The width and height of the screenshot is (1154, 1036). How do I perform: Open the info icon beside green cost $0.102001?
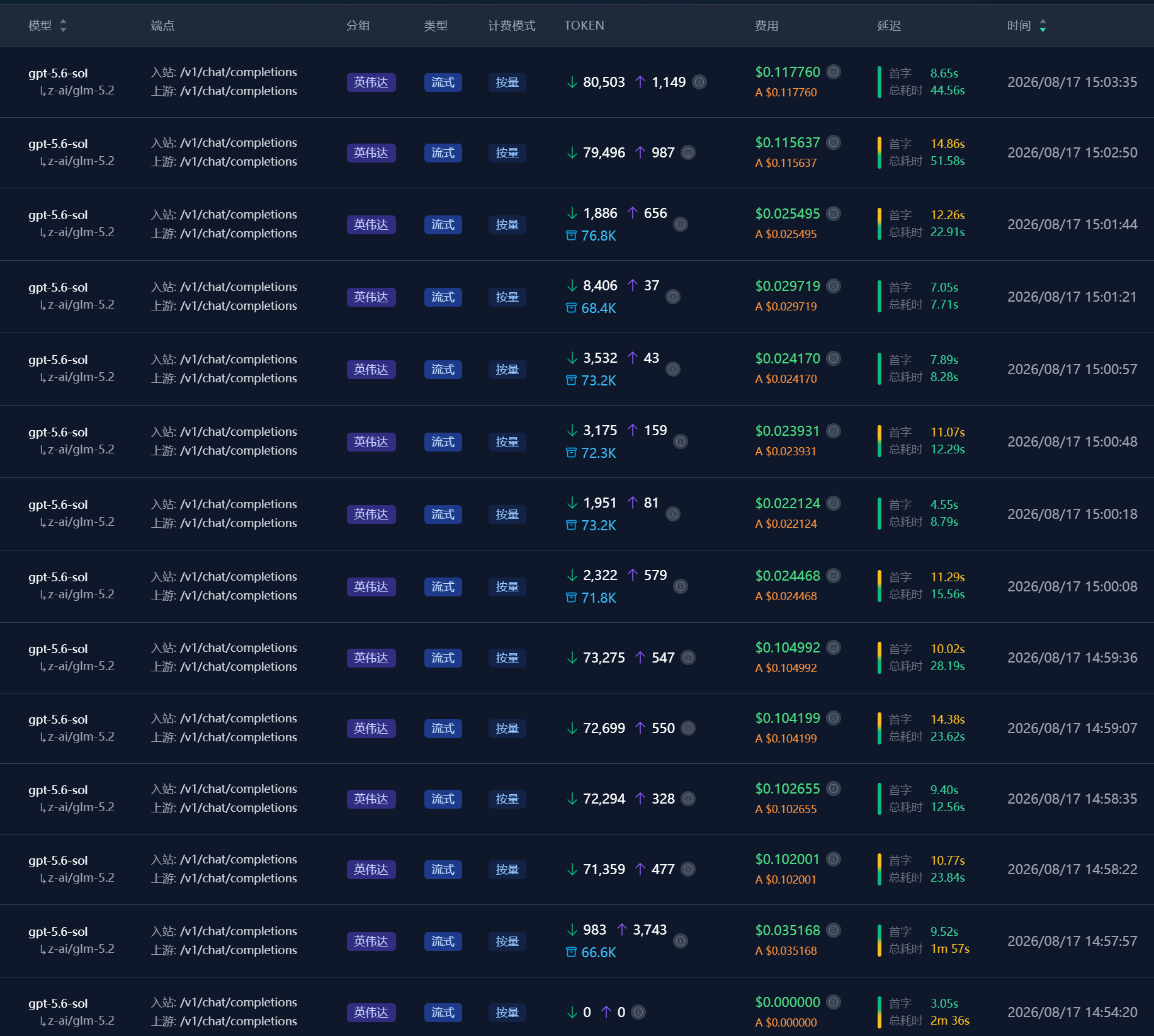[834, 859]
